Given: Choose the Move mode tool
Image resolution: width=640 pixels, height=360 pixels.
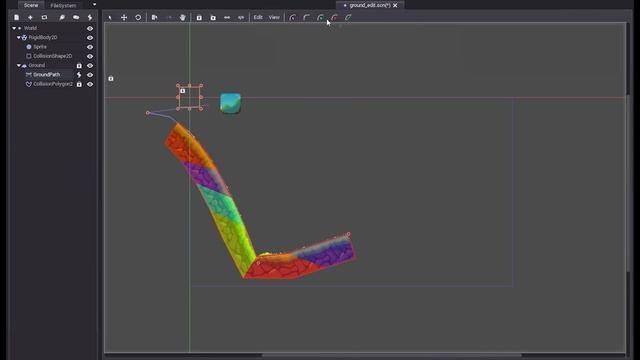Looking at the screenshot, I should pos(124,18).
